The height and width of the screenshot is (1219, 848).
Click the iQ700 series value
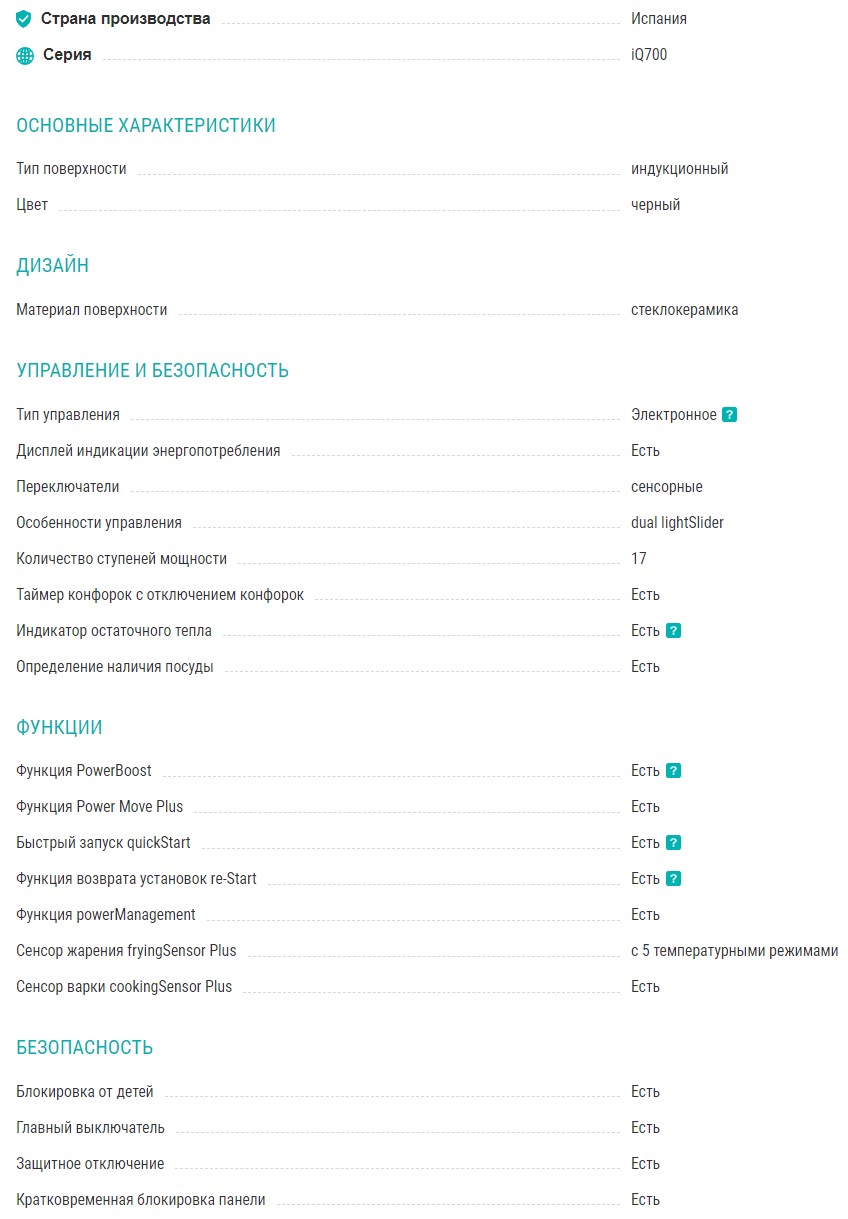(x=649, y=55)
